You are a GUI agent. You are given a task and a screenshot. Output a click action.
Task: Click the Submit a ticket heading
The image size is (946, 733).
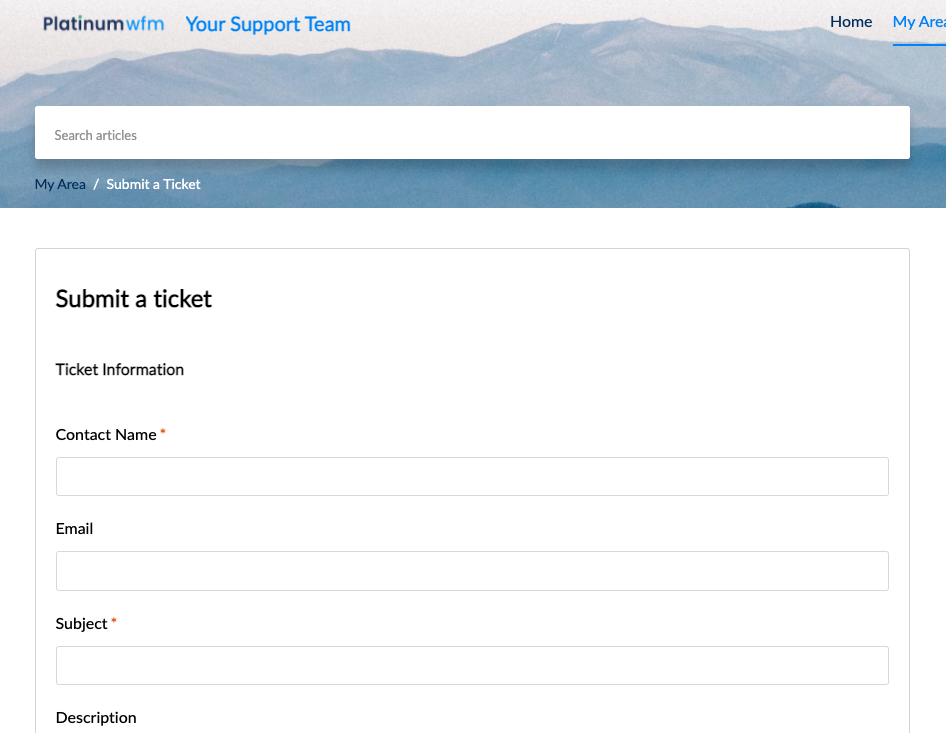click(x=134, y=299)
